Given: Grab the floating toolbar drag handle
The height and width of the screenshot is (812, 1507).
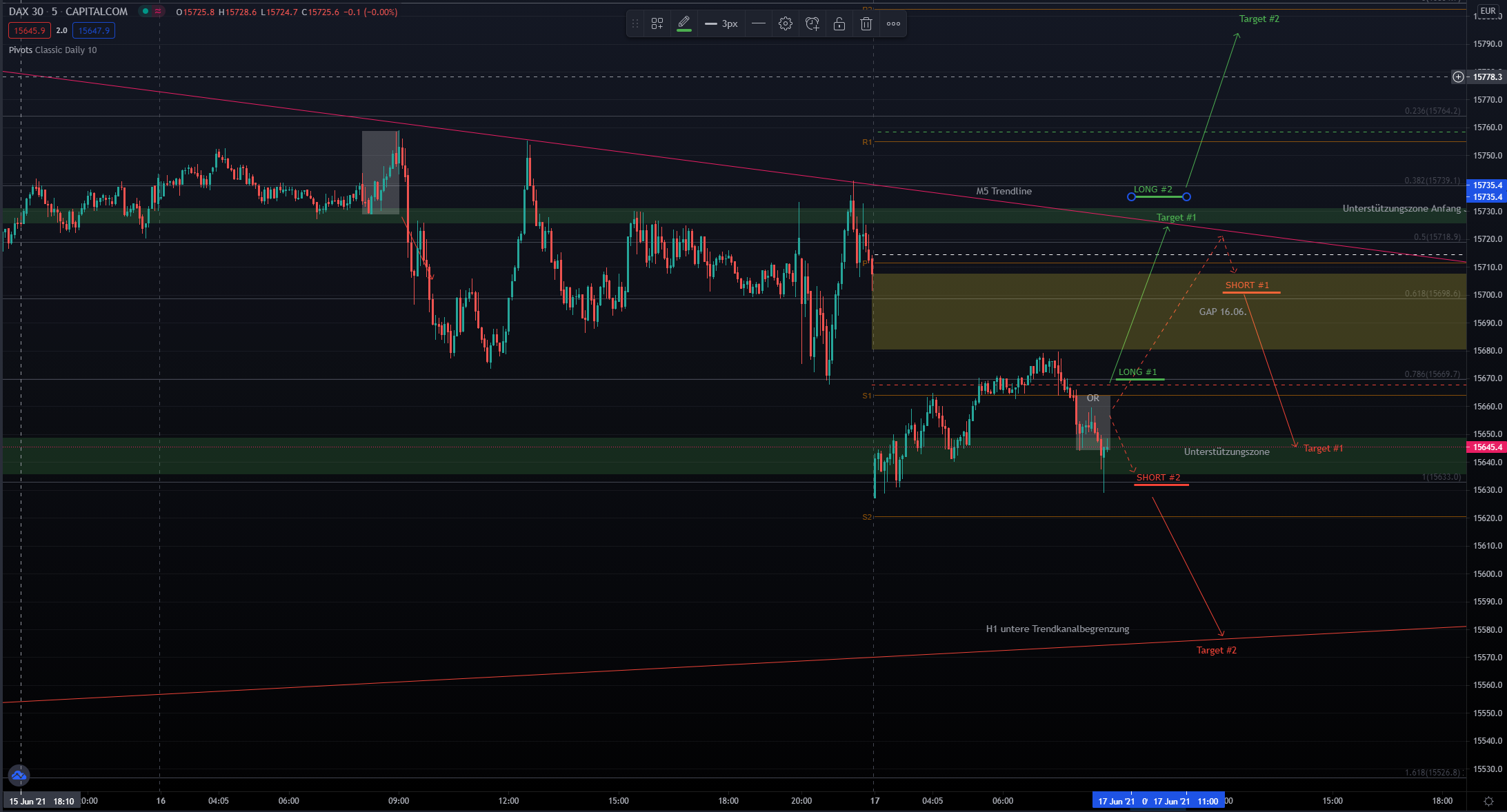Looking at the screenshot, I should click(x=635, y=23).
